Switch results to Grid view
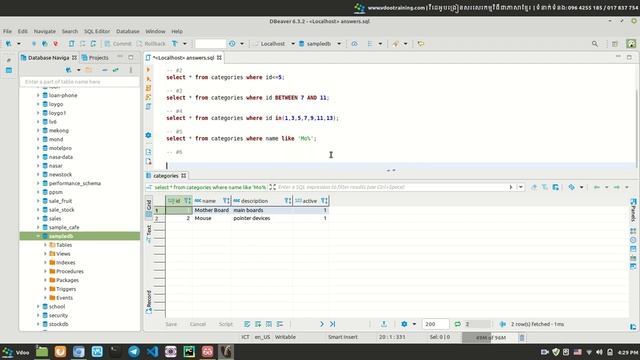Viewport: 640px width, 360px height. [x=149, y=208]
